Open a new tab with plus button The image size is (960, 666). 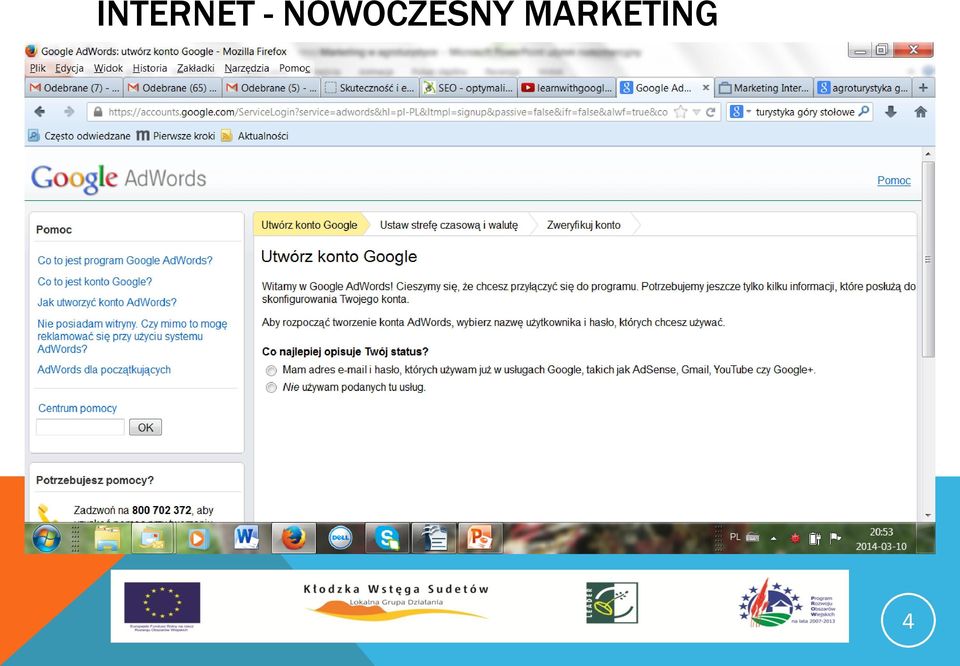pos(923,88)
